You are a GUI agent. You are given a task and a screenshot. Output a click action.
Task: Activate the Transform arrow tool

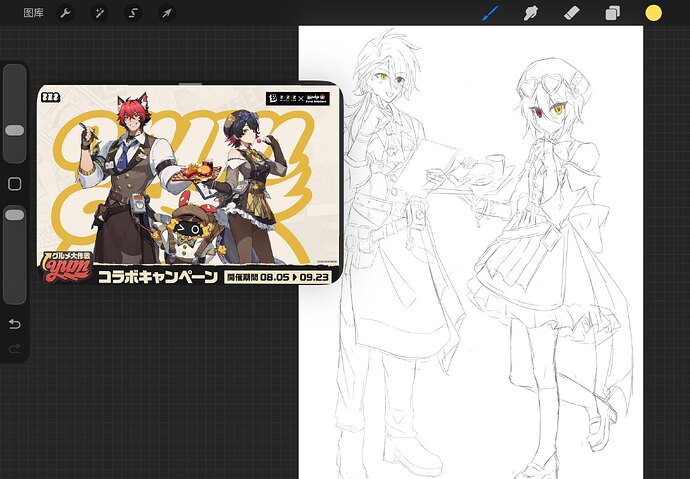pyautogui.click(x=167, y=13)
